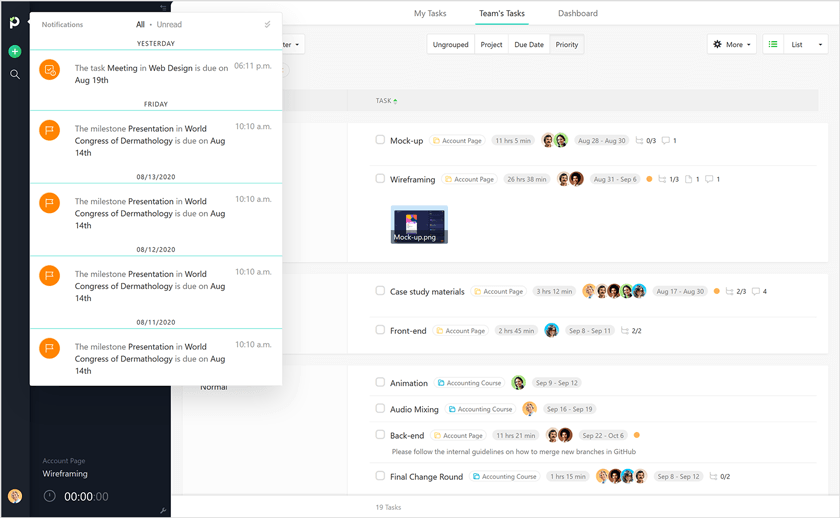Screen dimensions: 840x518
Task: Open the Mock-up.png thumbnail
Action: (419, 224)
